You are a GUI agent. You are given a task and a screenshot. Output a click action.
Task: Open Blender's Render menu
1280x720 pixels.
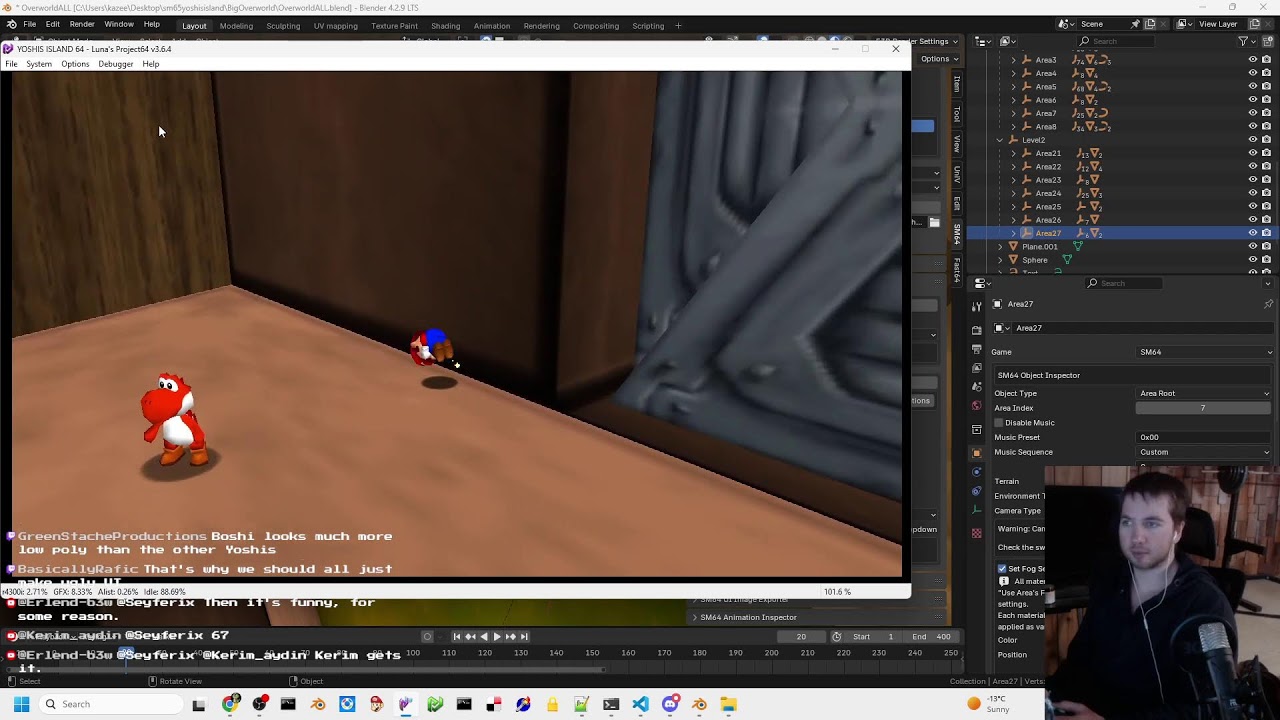click(x=82, y=24)
